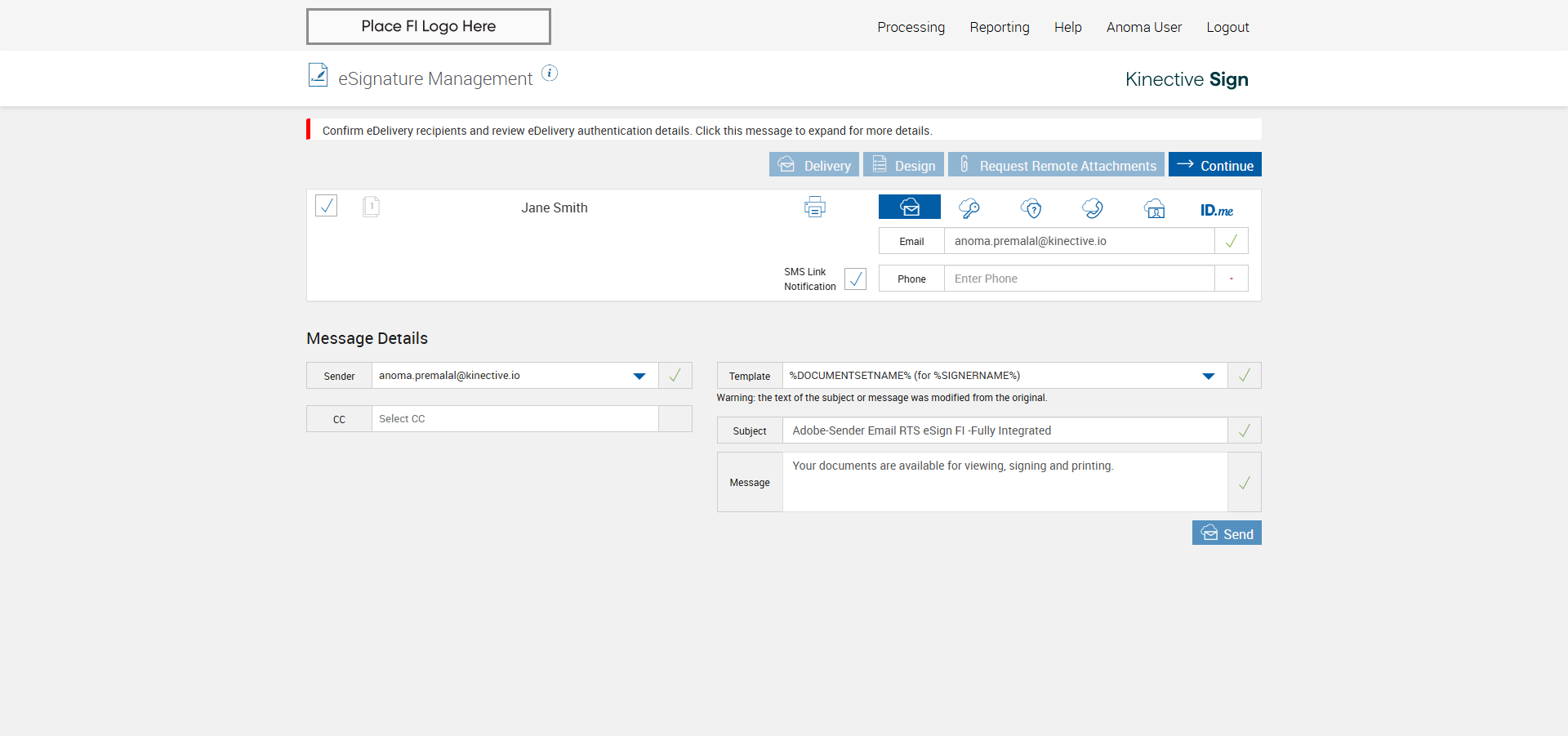The height and width of the screenshot is (736, 1568).
Task: Click the printer icon for Jane Smith
Action: pyautogui.click(x=814, y=207)
